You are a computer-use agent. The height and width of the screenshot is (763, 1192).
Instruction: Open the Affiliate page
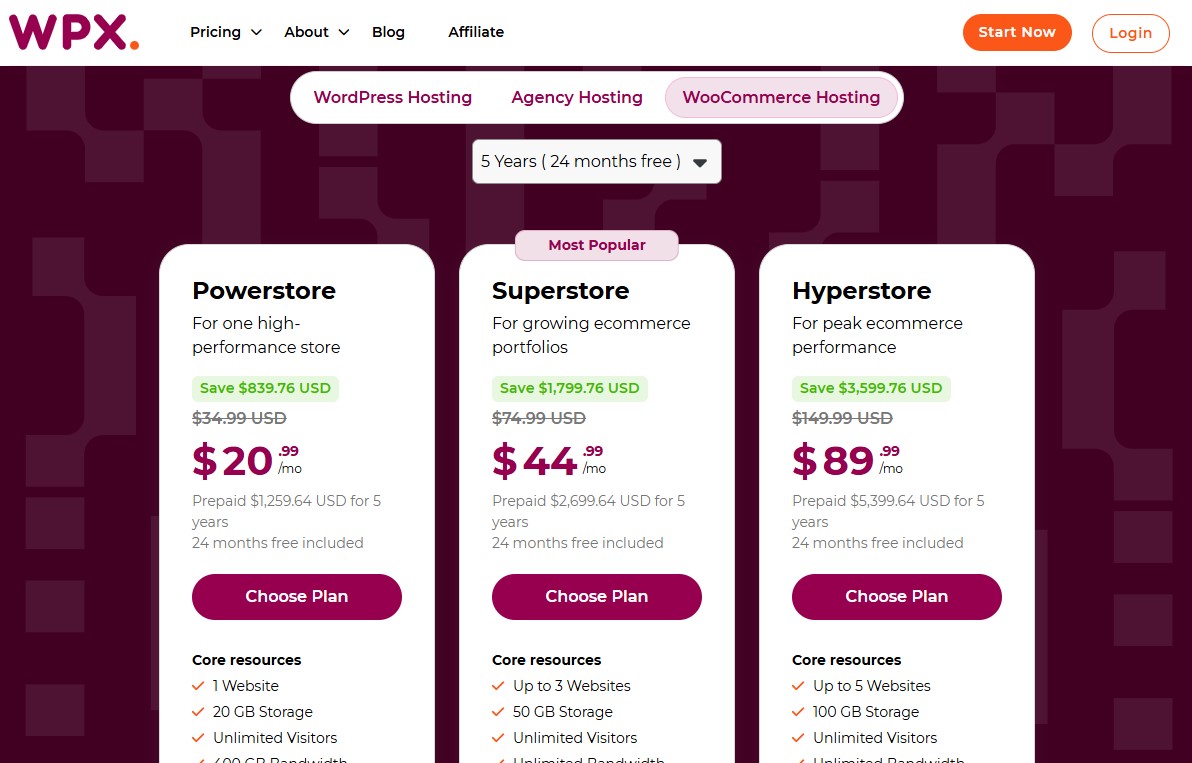pos(476,32)
